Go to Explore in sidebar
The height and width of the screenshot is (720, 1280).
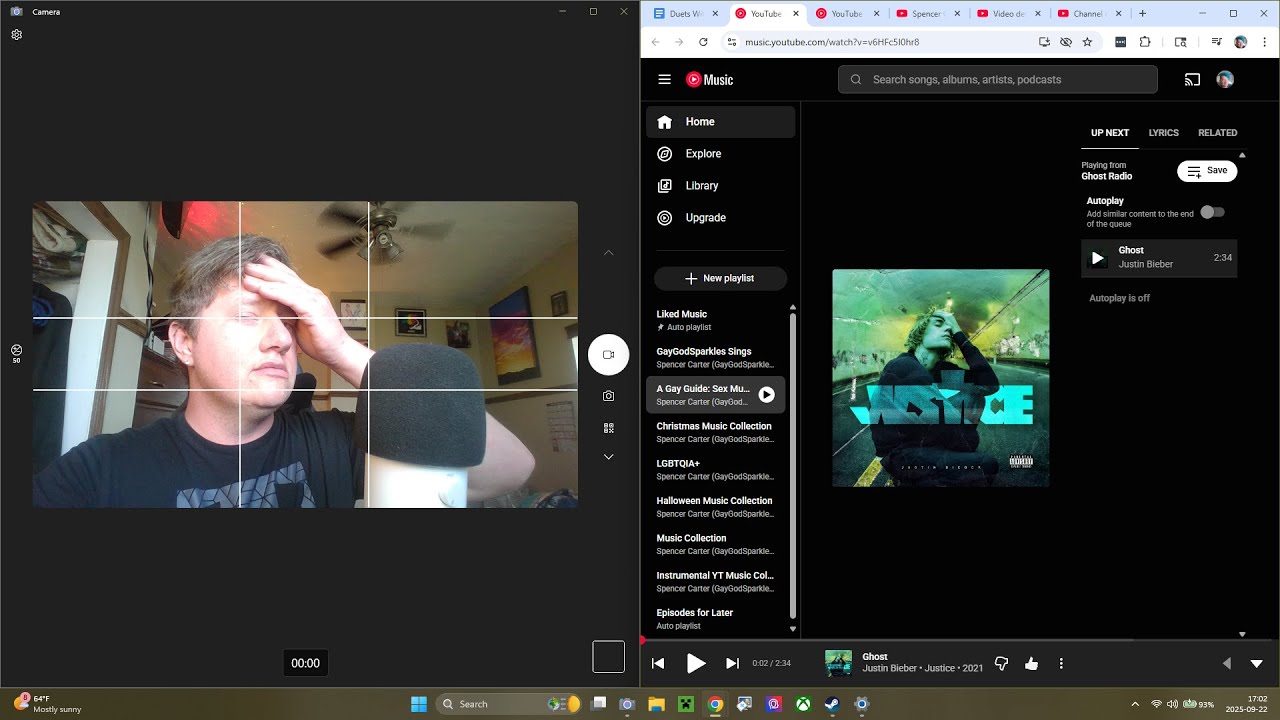[720, 154]
